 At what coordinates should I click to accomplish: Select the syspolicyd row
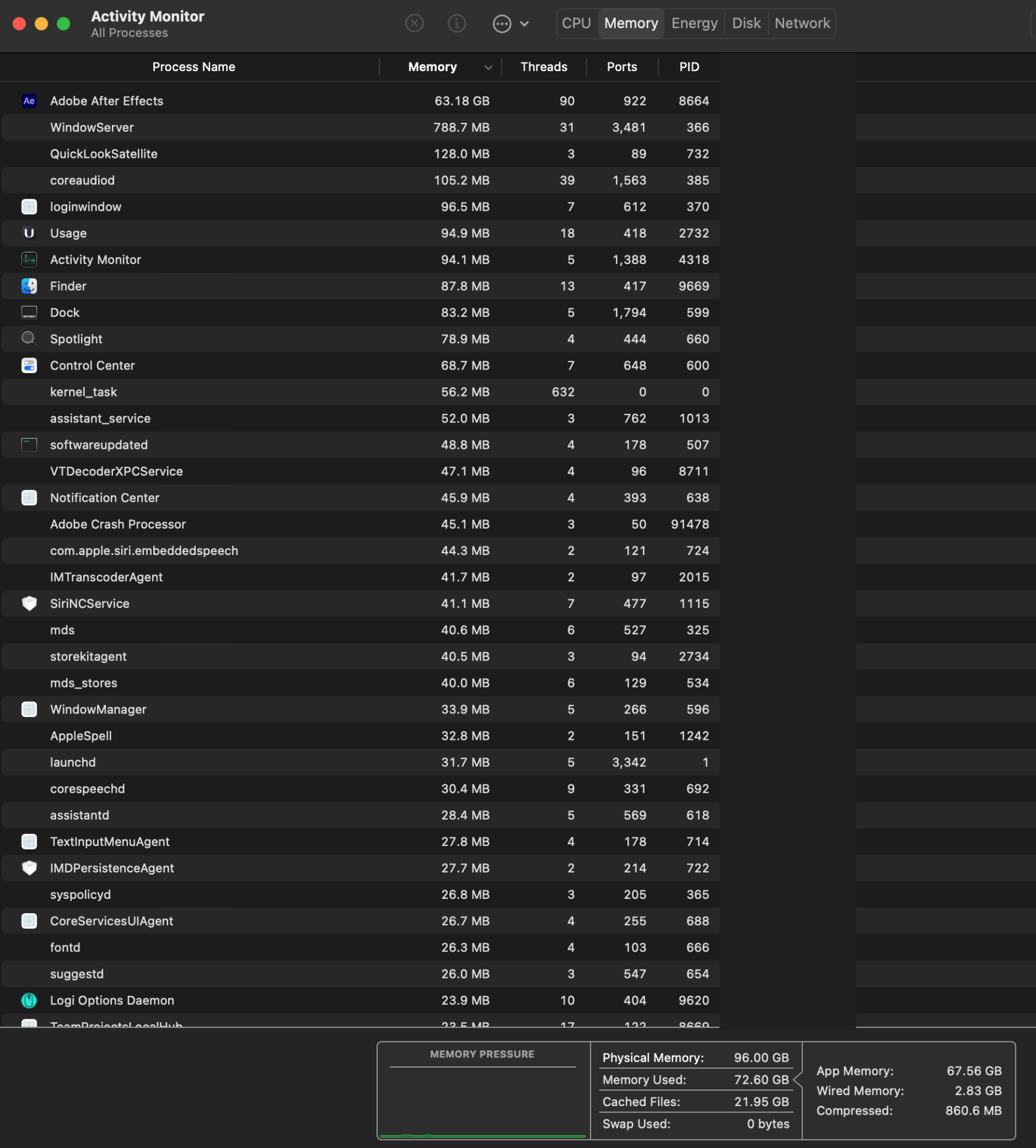point(360,894)
